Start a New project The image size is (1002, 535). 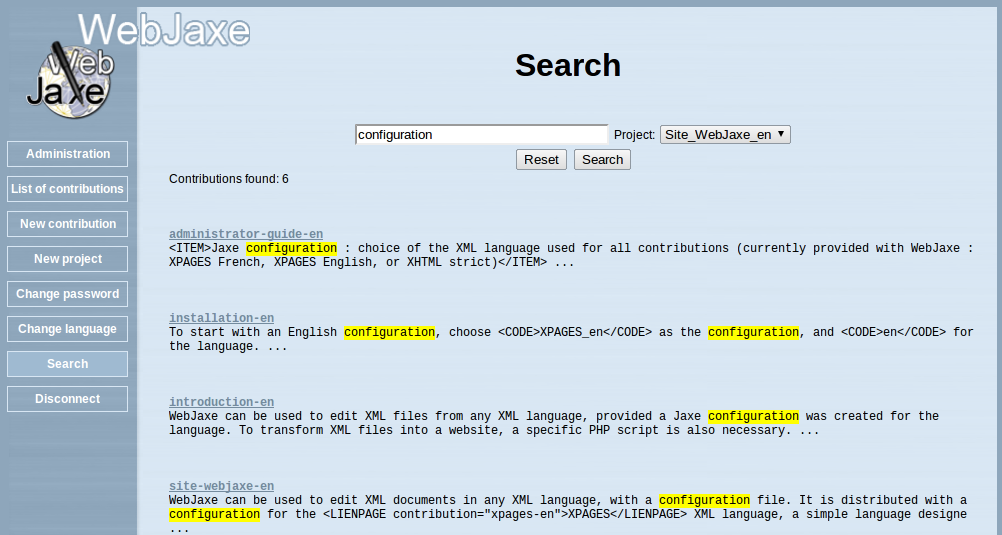click(68, 259)
